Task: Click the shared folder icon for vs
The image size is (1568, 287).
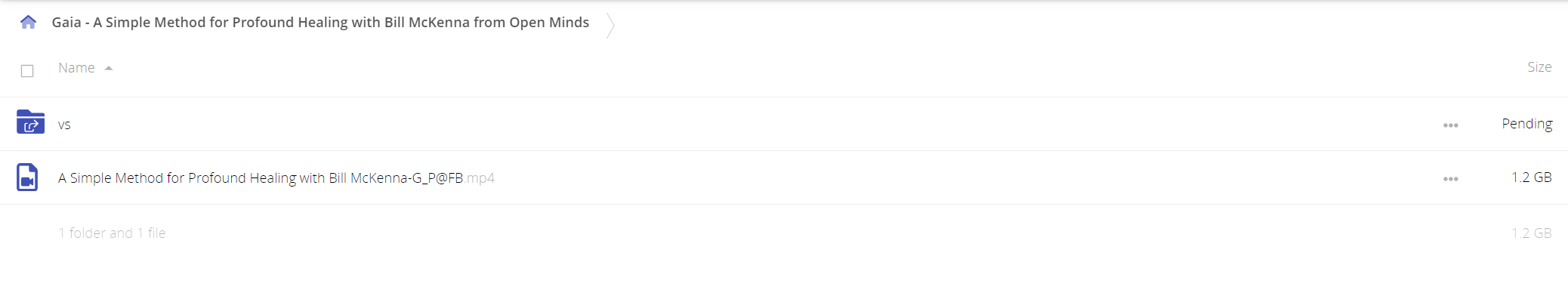Action: tap(30, 122)
